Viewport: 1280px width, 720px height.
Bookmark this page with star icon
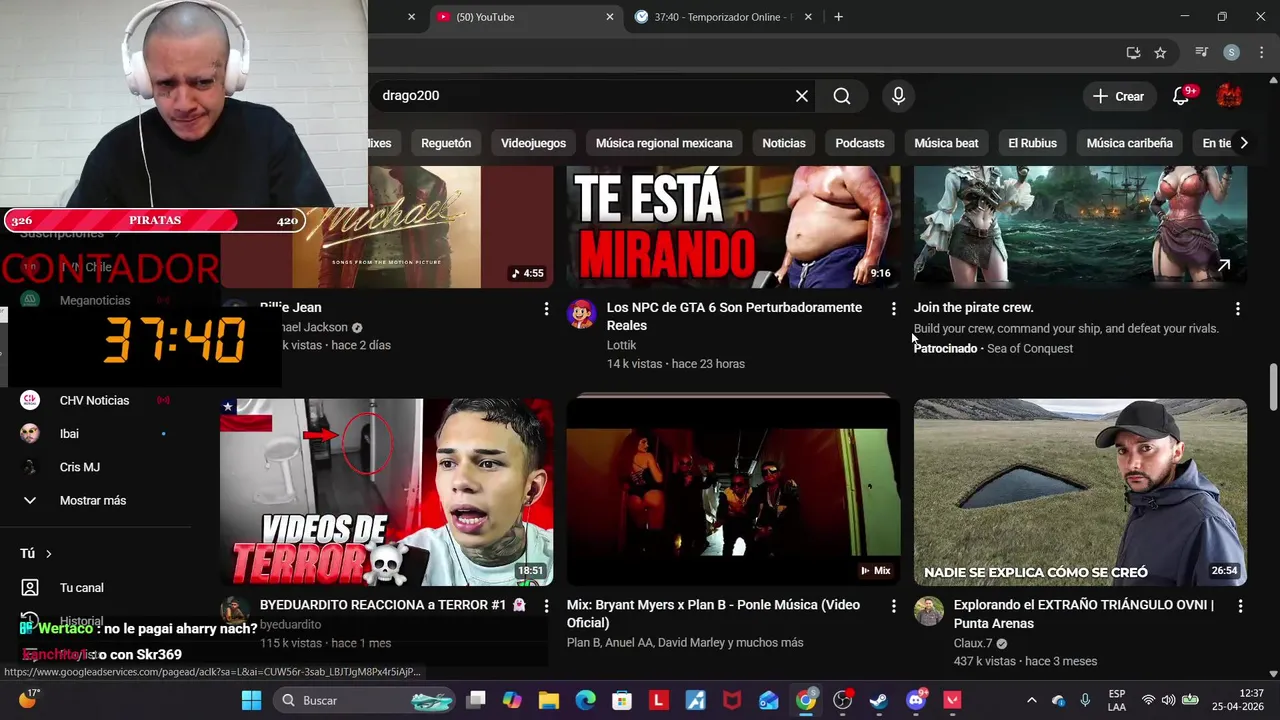click(1160, 53)
